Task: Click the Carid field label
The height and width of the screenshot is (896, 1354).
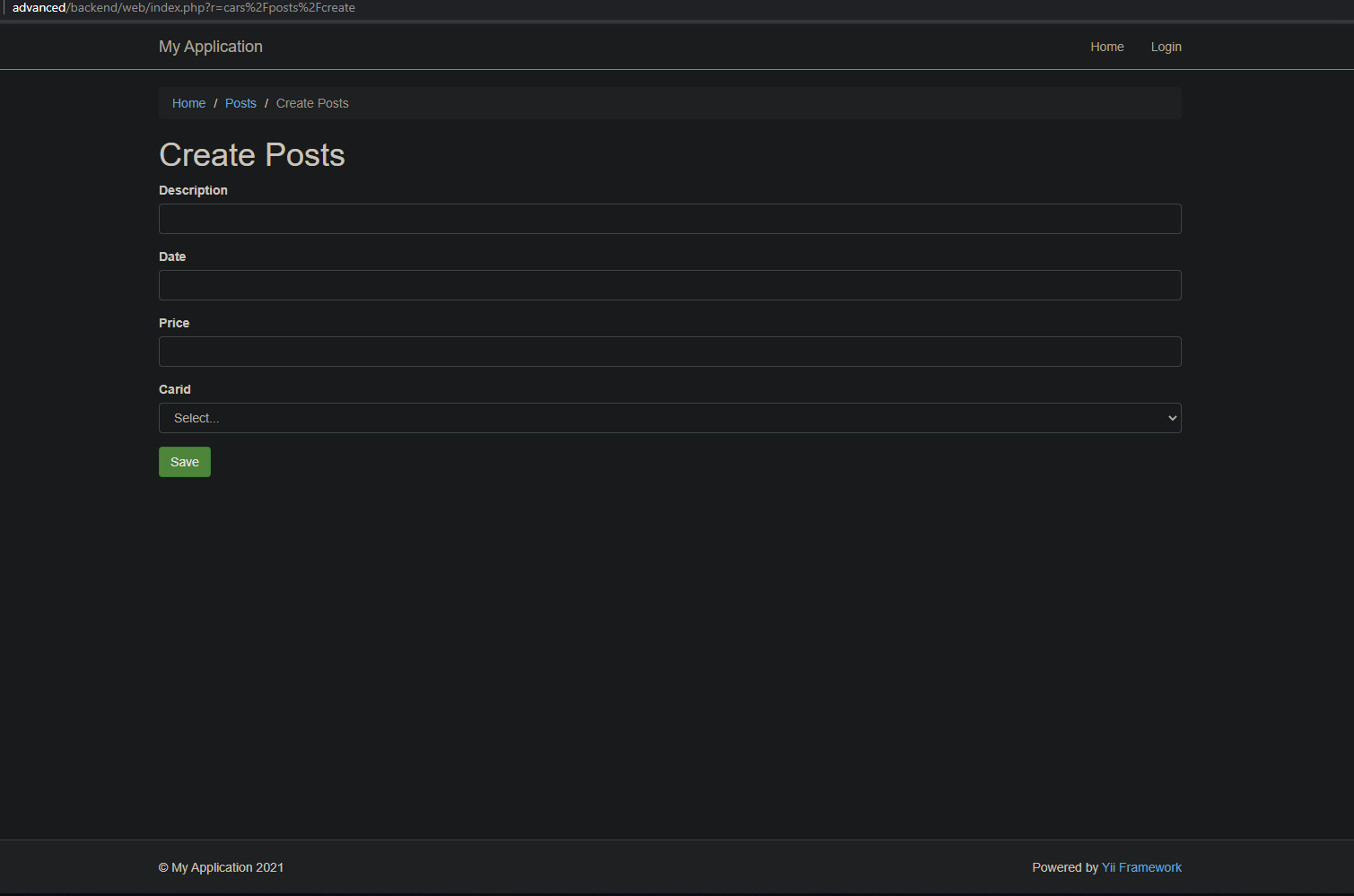Action: click(175, 389)
